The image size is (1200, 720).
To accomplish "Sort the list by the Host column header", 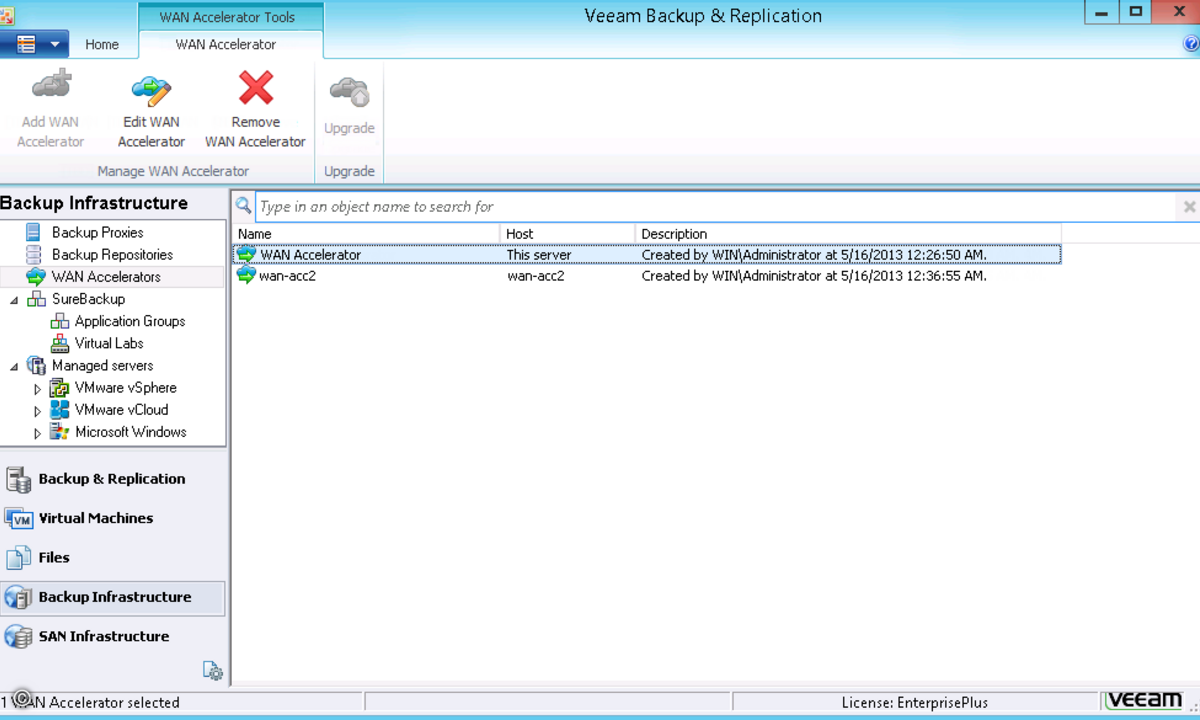I will (x=568, y=234).
